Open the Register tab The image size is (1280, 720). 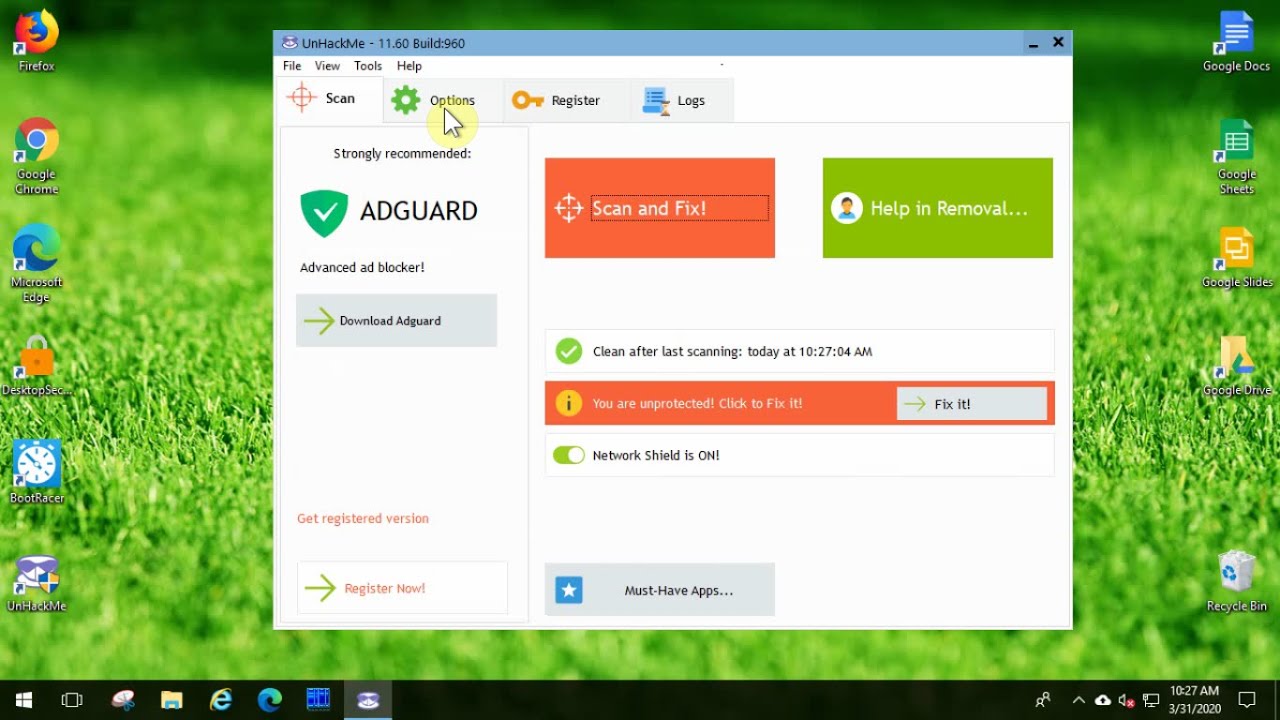pos(565,100)
